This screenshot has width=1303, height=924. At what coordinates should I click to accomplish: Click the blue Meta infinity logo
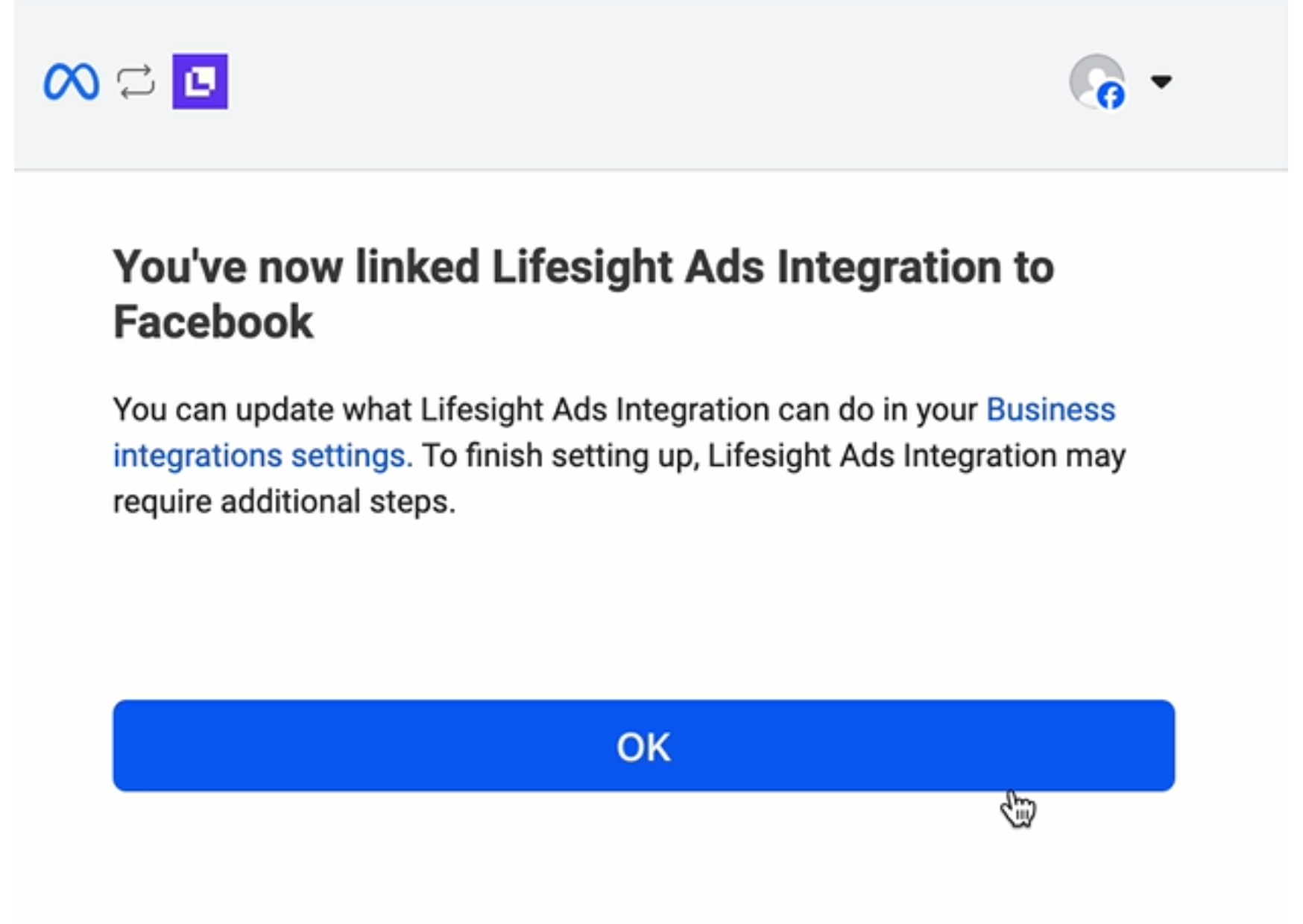tap(71, 81)
